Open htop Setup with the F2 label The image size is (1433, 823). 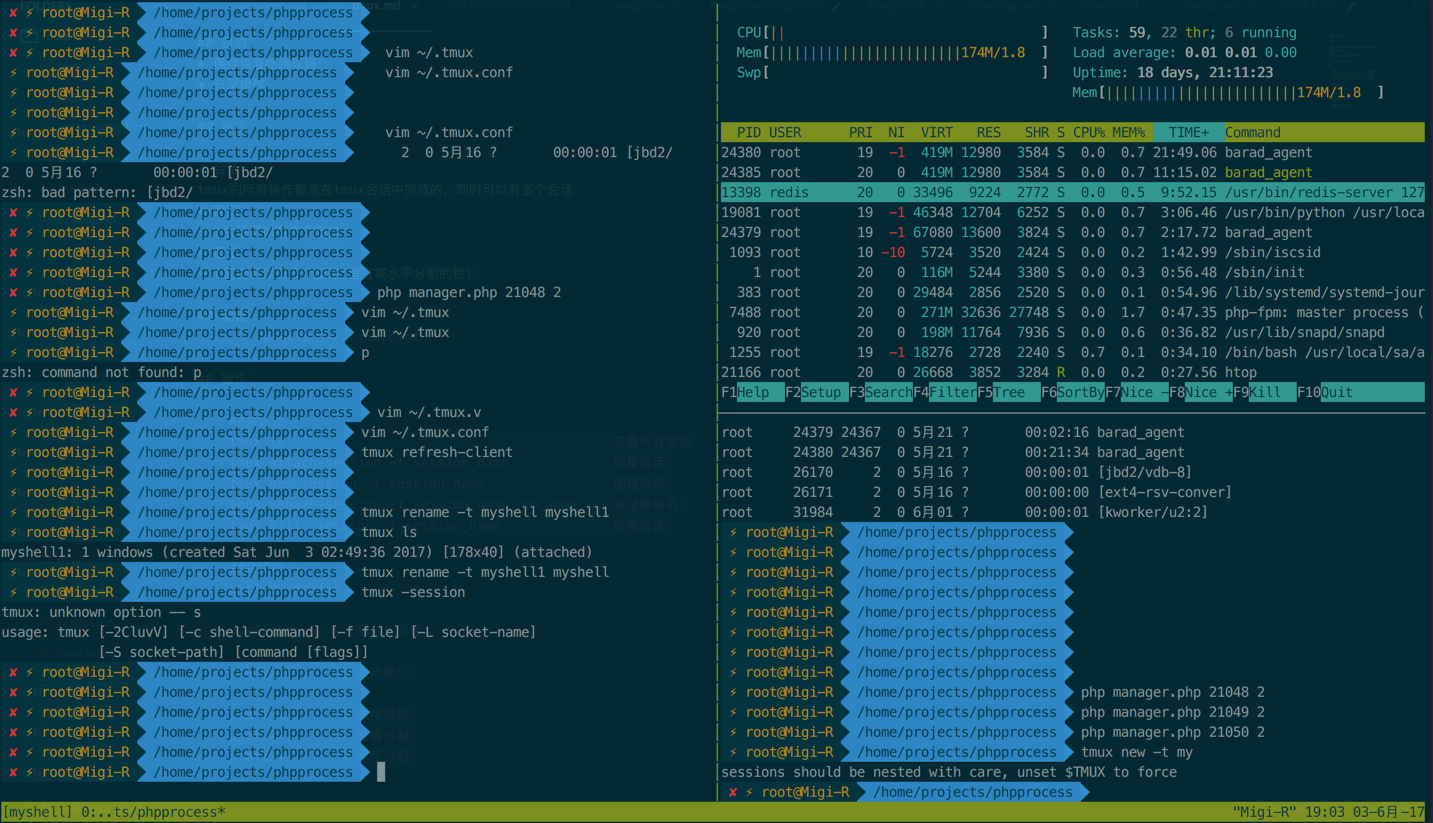click(817, 392)
